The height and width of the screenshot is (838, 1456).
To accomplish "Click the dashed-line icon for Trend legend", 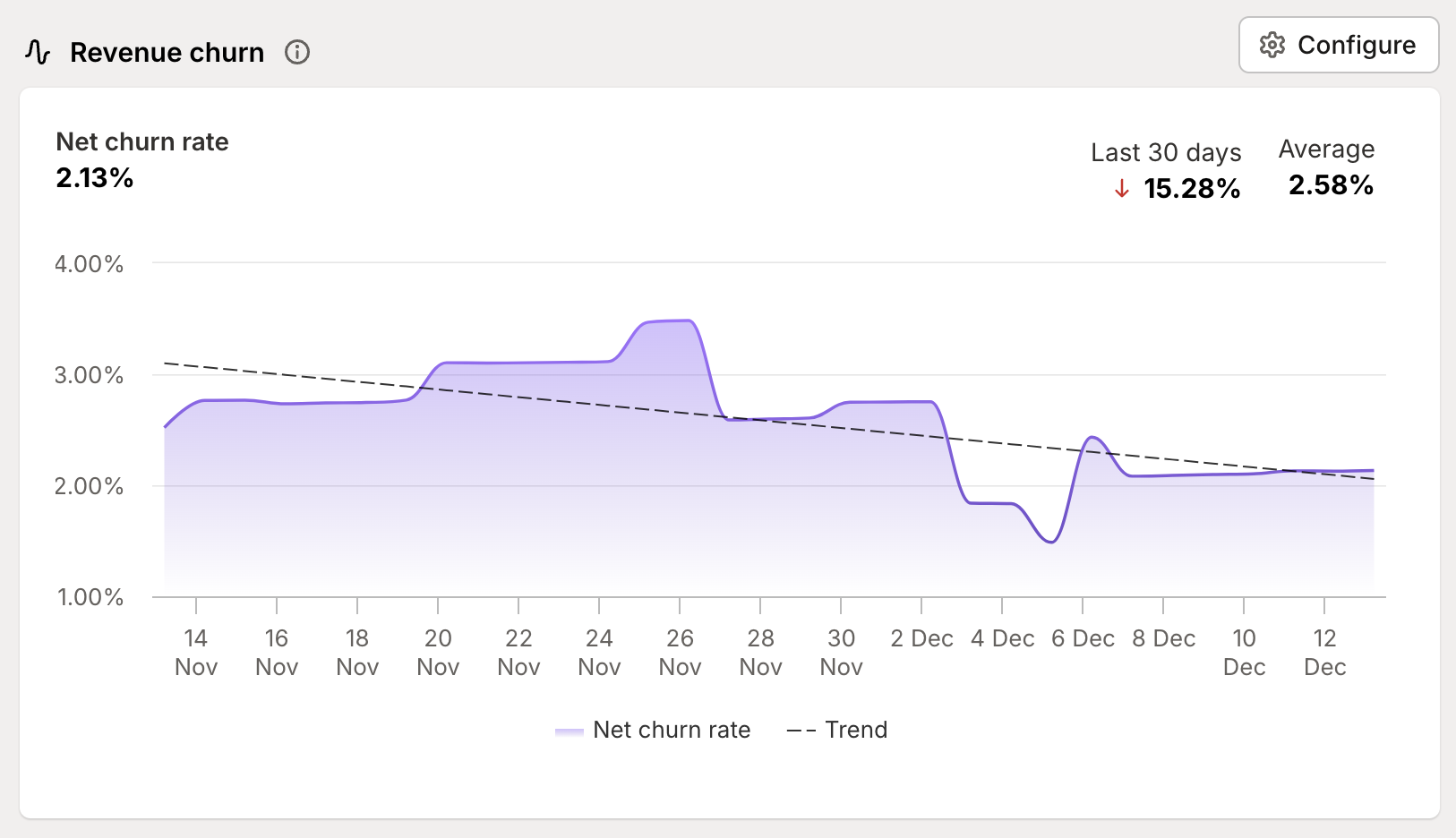I will [x=800, y=730].
